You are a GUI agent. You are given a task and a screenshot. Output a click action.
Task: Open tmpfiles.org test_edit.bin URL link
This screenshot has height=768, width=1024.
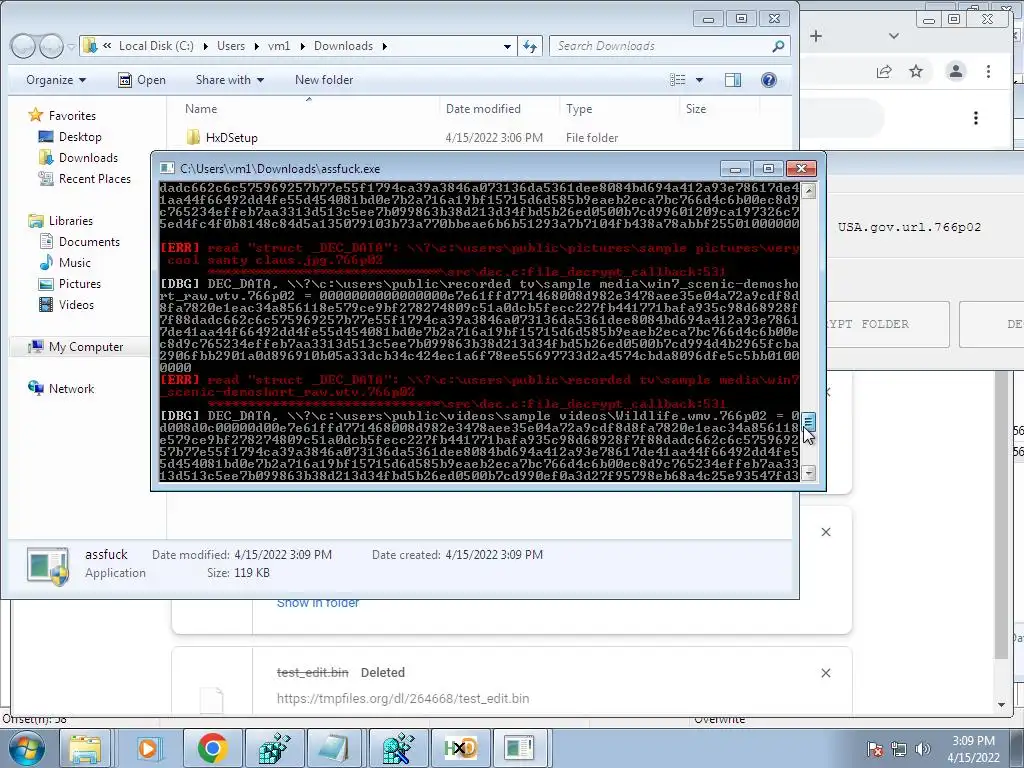click(x=403, y=698)
